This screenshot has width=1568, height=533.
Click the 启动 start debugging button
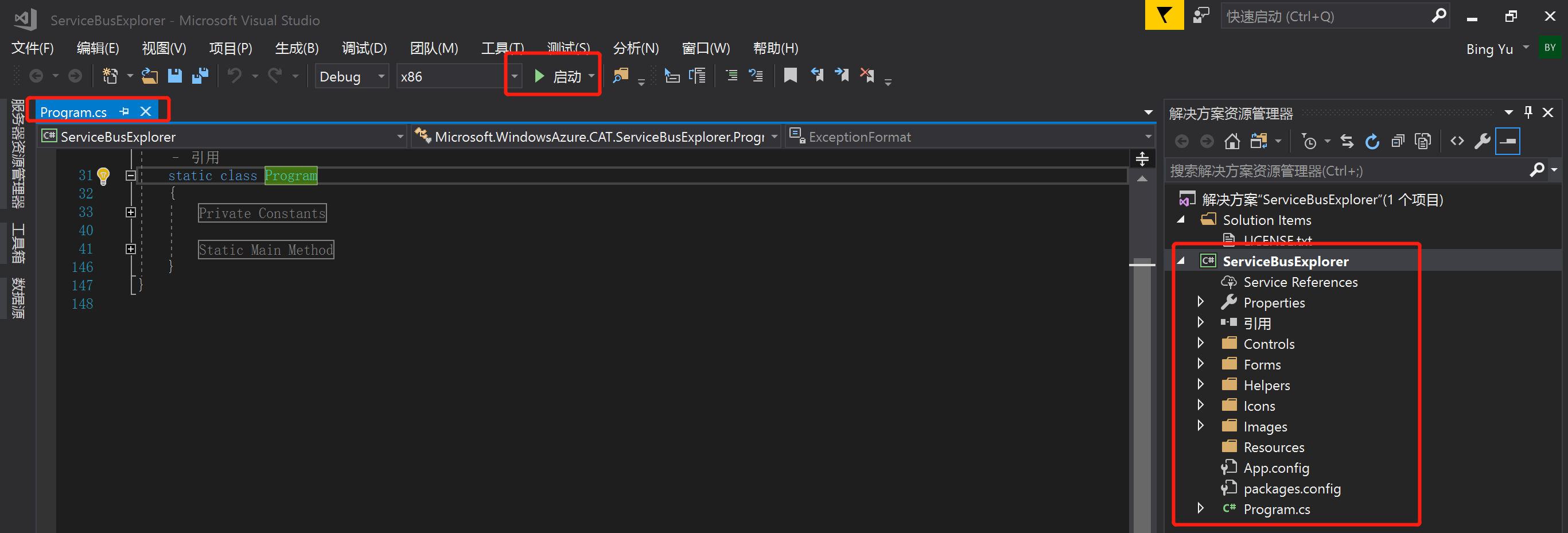point(558,77)
